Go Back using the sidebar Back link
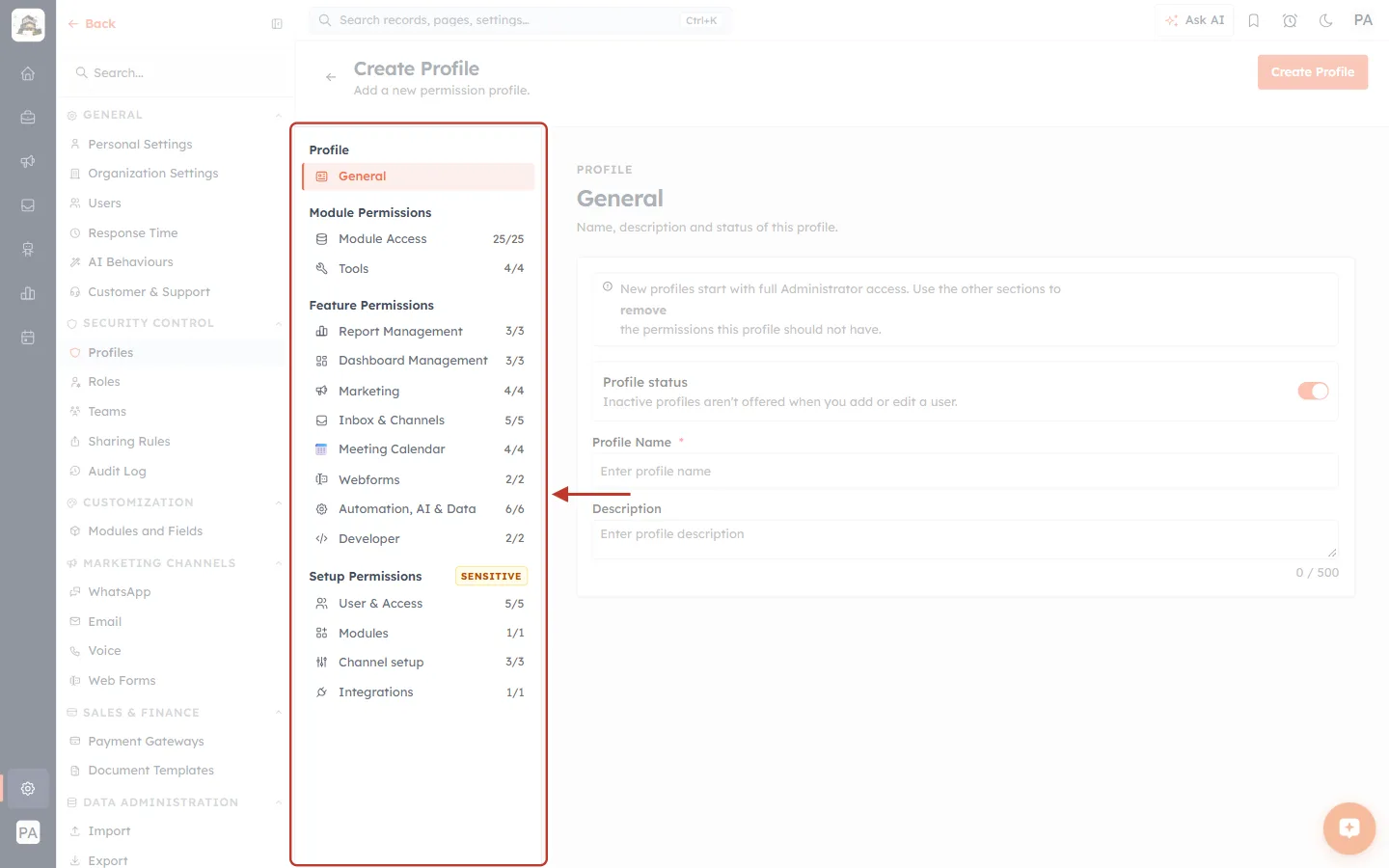Viewport: 1389px width, 868px height. click(92, 24)
